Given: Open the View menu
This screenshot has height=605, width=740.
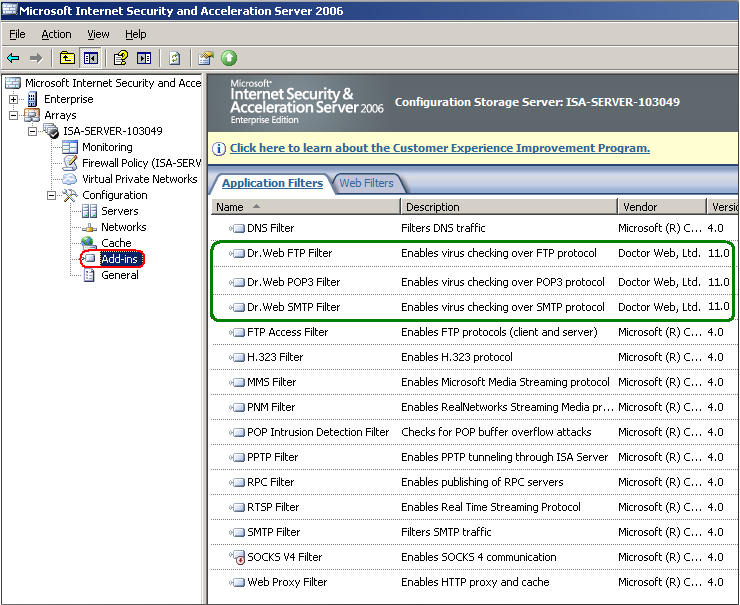Looking at the screenshot, I should [98, 34].
